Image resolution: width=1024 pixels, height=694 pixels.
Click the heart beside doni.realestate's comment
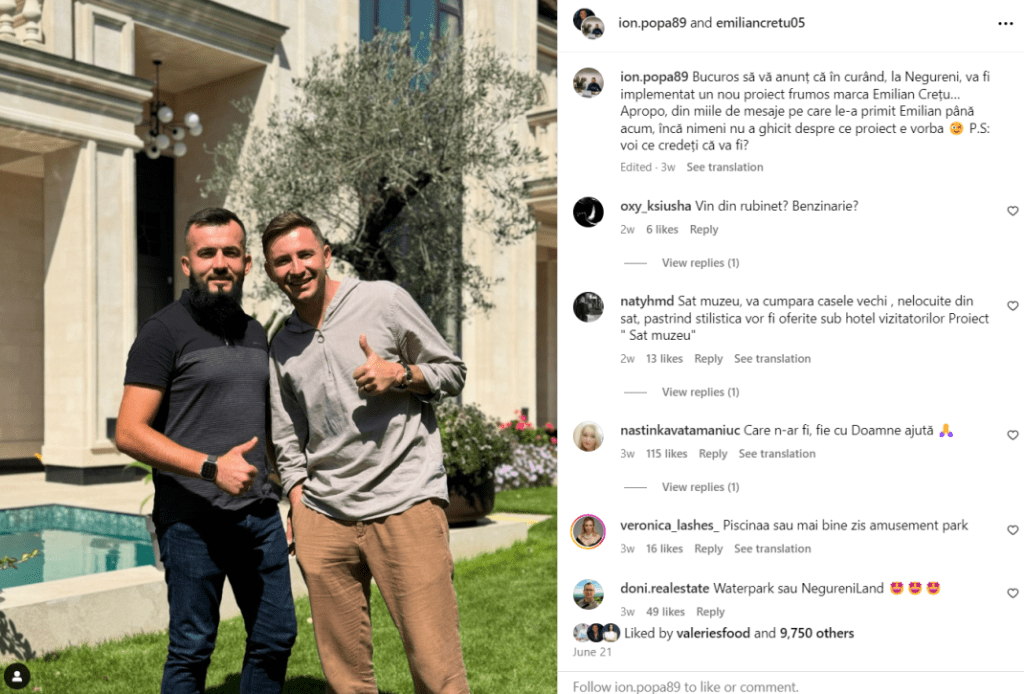[x=1012, y=593]
